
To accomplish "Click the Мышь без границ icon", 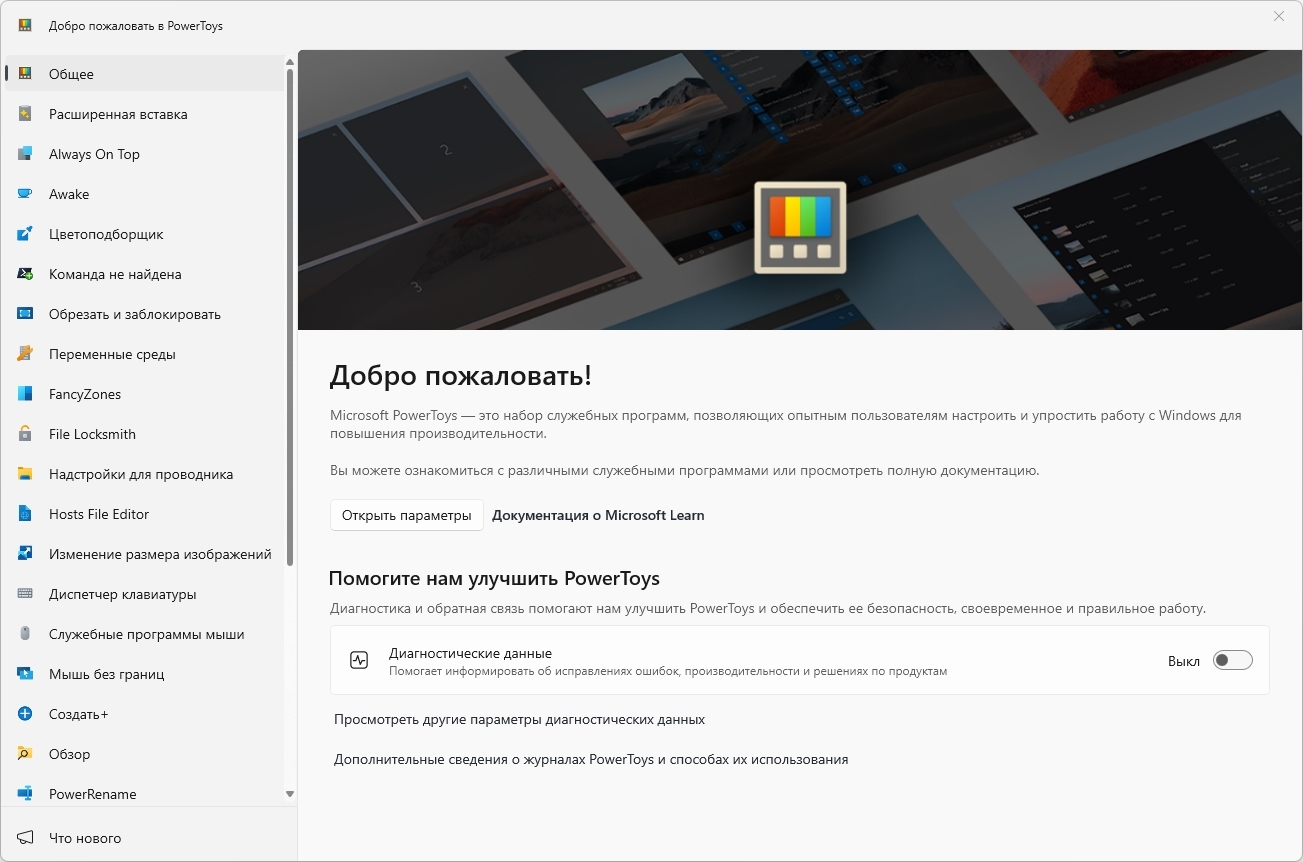I will 25,674.
